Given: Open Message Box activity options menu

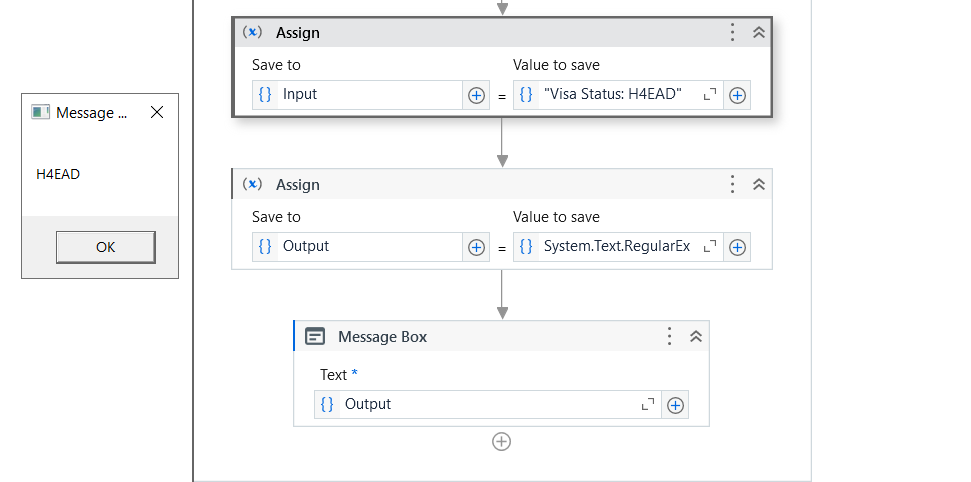Looking at the screenshot, I should point(670,336).
